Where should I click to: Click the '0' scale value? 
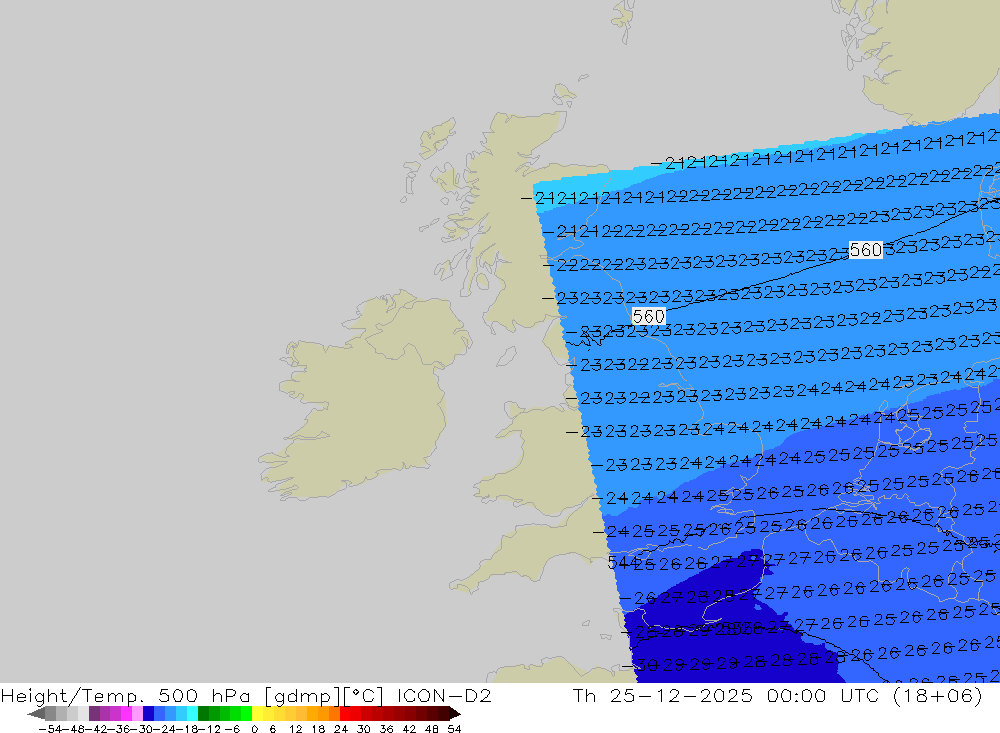coord(255,729)
